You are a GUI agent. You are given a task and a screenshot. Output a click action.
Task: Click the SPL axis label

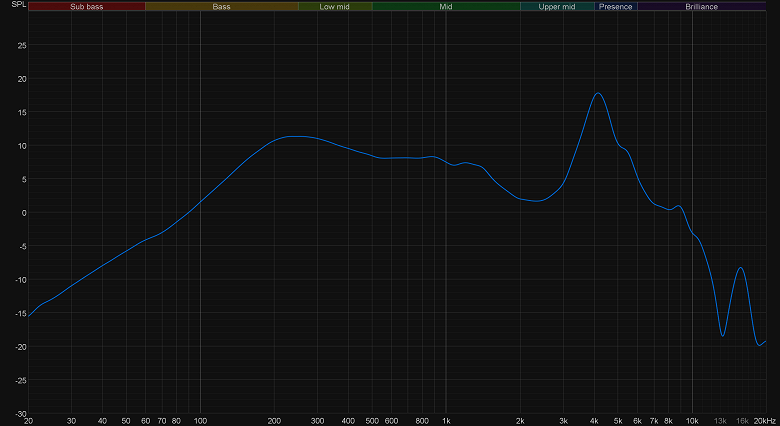click(18, 4)
